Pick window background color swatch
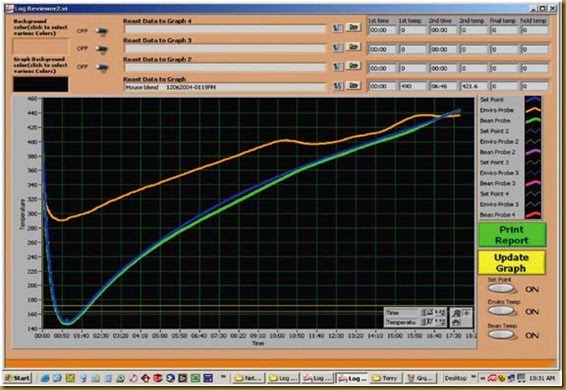 point(40,47)
